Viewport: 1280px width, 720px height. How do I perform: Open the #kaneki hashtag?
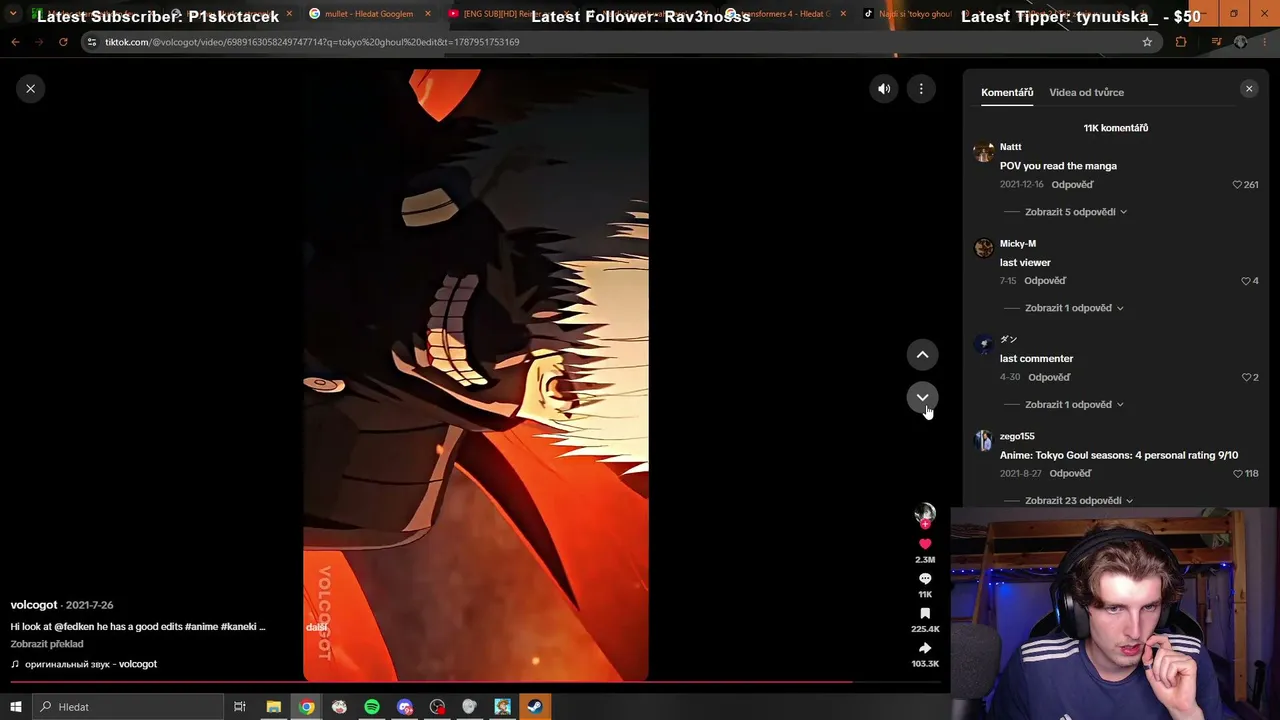pyautogui.click(x=239, y=627)
